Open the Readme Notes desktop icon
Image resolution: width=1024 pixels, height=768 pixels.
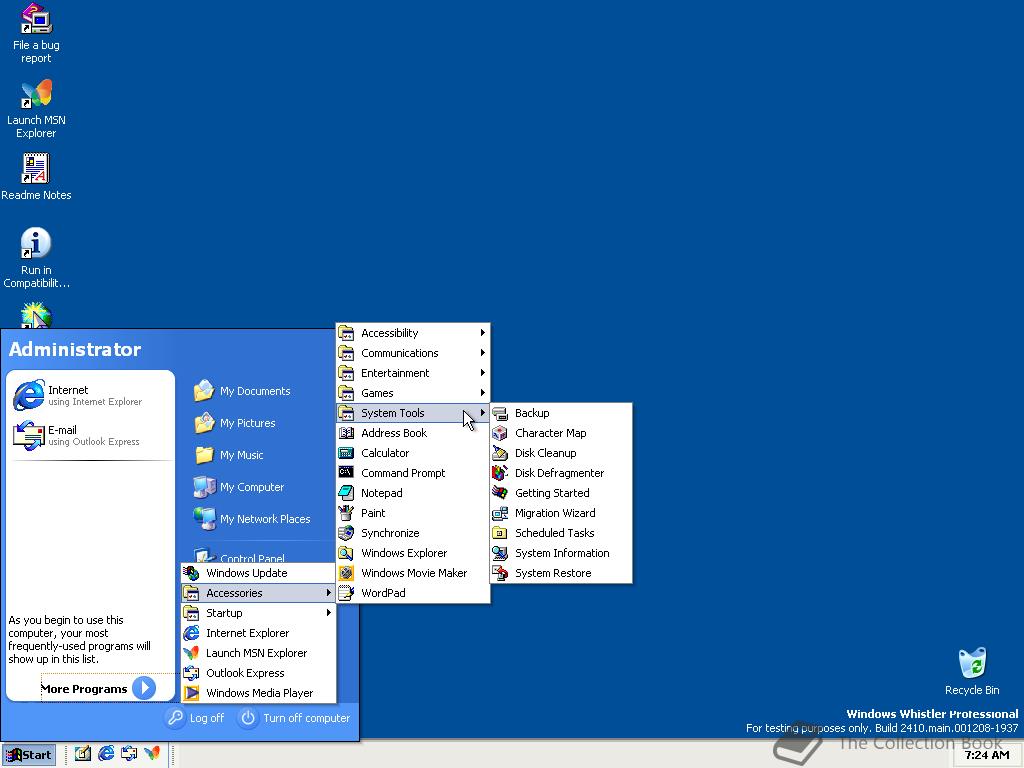coord(36,176)
